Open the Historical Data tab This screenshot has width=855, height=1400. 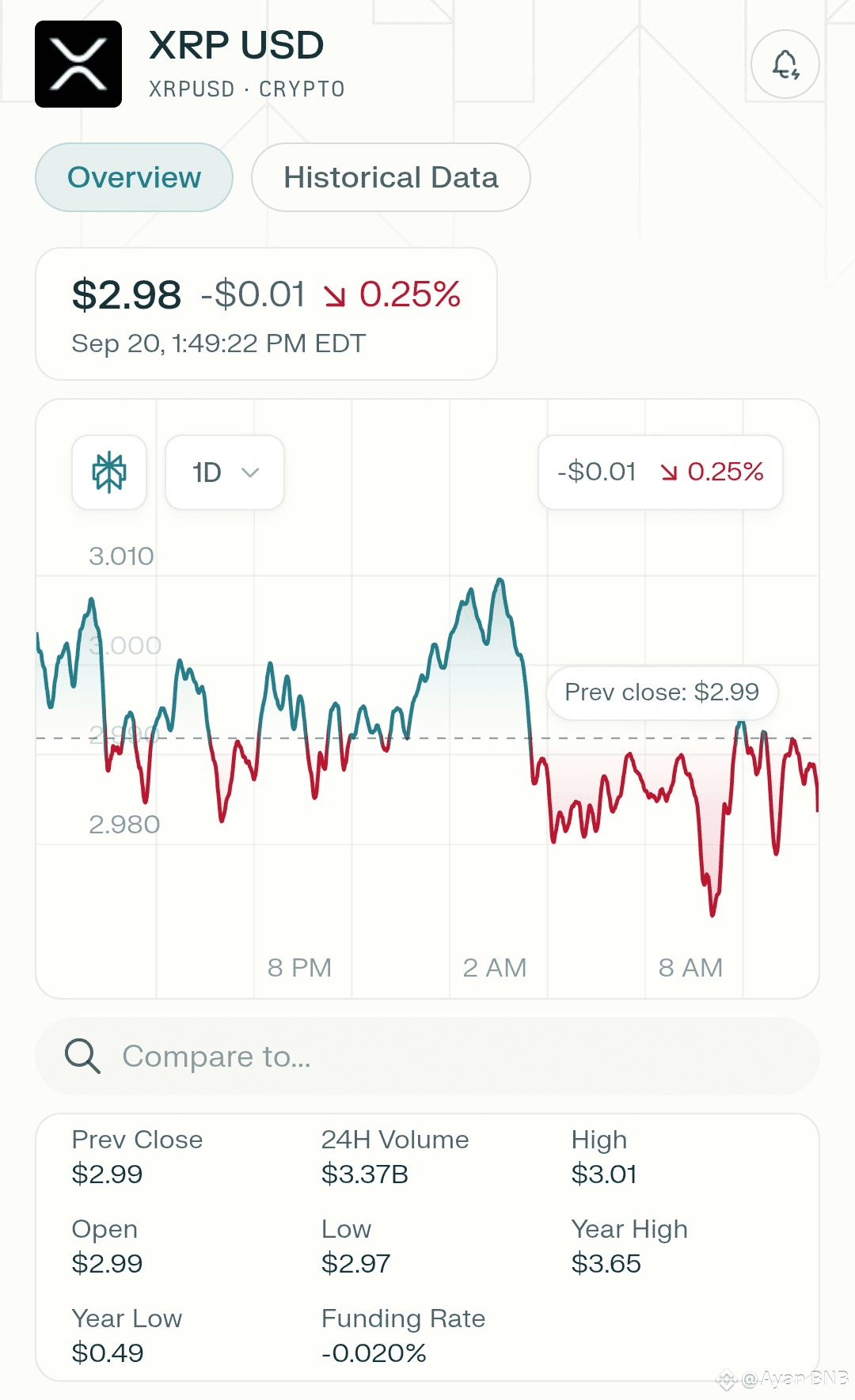pyautogui.click(x=390, y=177)
